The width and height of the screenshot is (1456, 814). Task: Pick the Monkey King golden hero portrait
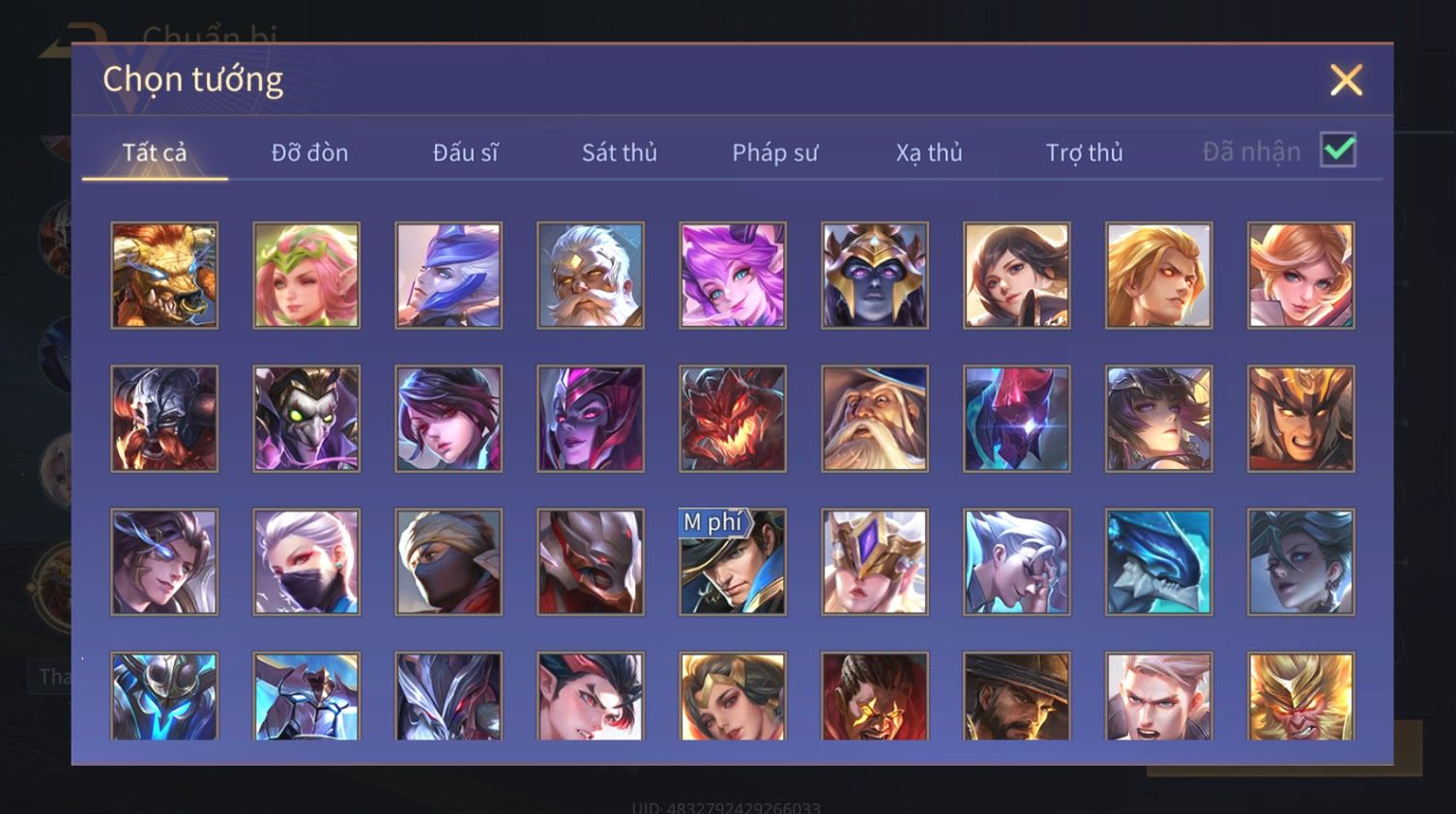(x=1300, y=697)
